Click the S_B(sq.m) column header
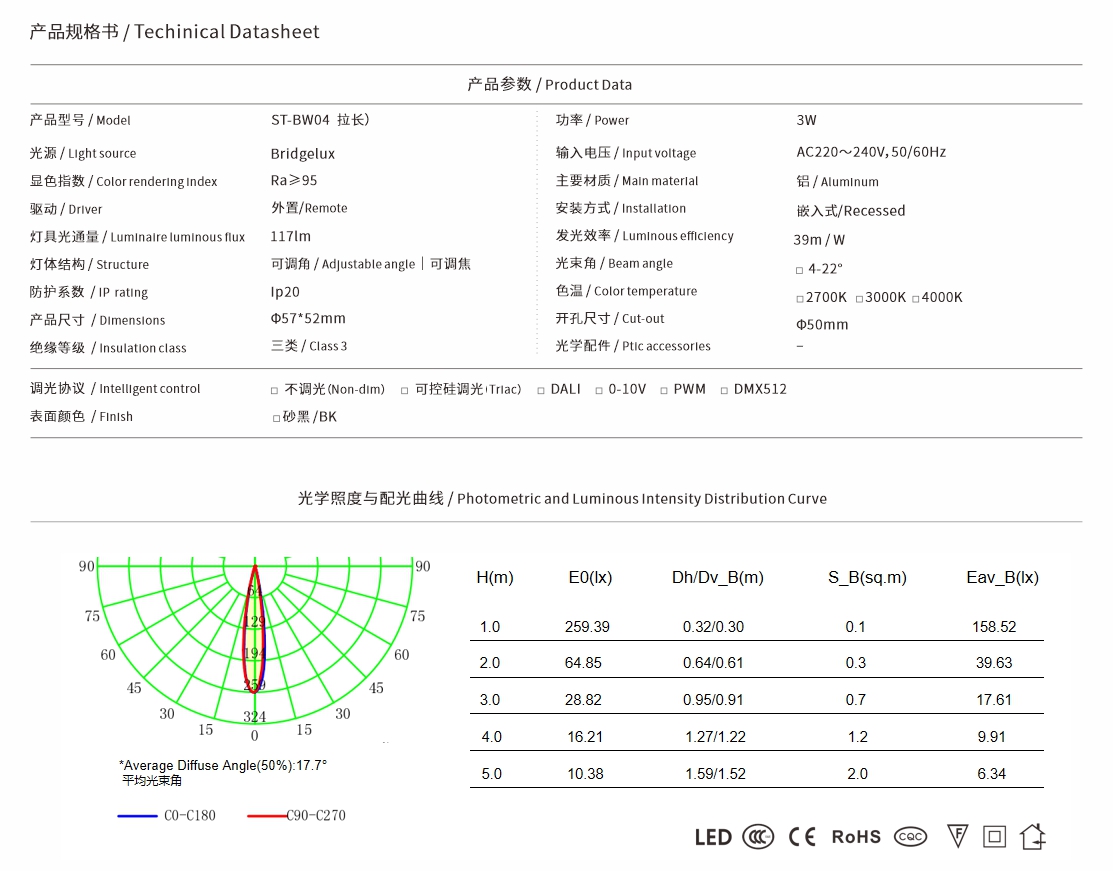The width and height of the screenshot is (1113, 871). (867, 578)
